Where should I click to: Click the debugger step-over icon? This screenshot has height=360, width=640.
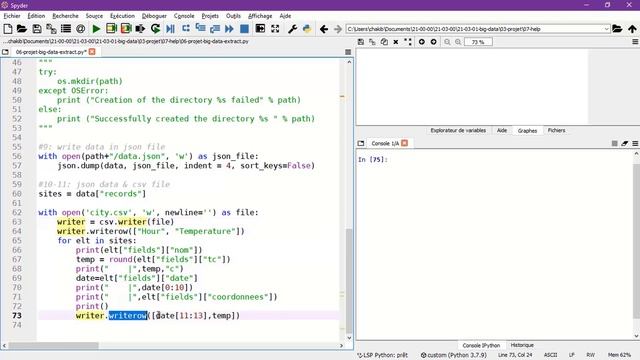tap(186, 29)
